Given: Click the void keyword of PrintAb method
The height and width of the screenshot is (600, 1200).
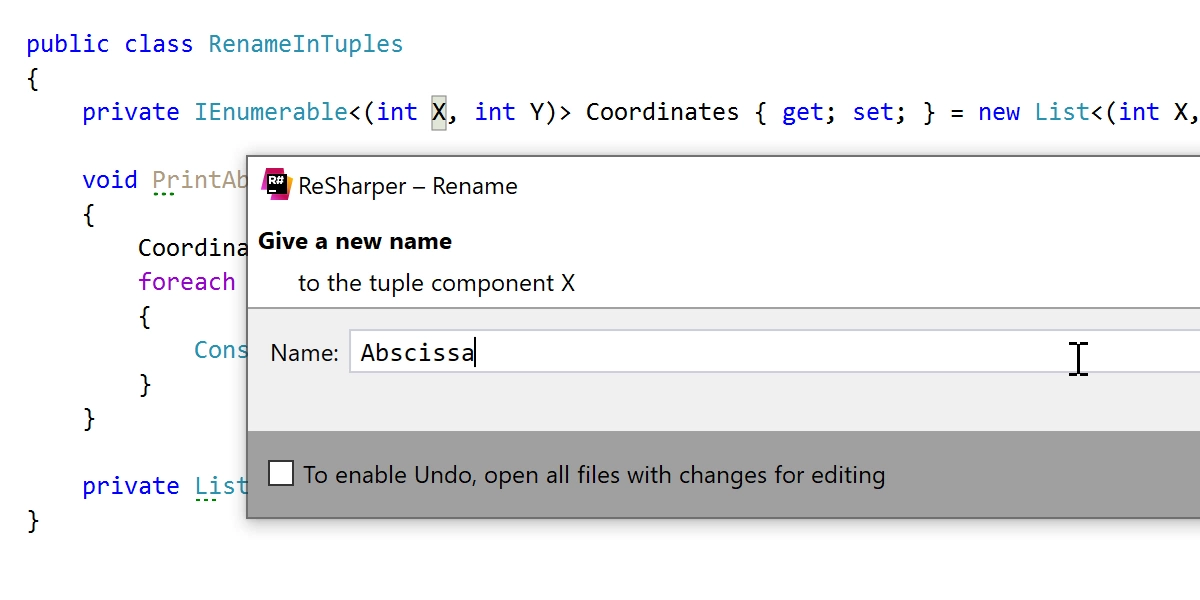Looking at the screenshot, I should (110, 180).
